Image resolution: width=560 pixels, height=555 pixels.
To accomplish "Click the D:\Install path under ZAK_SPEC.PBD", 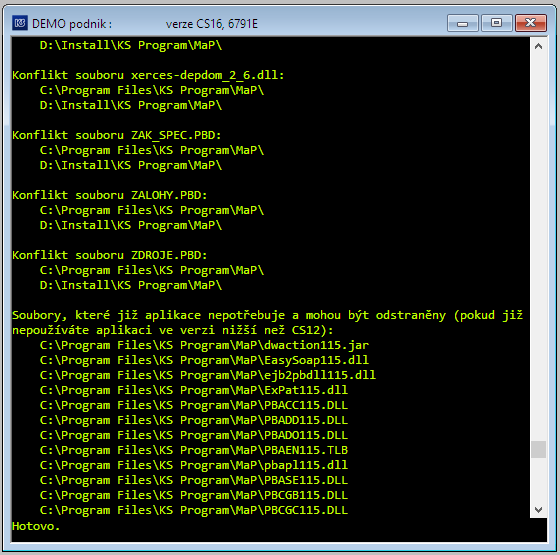I will 131,165.
